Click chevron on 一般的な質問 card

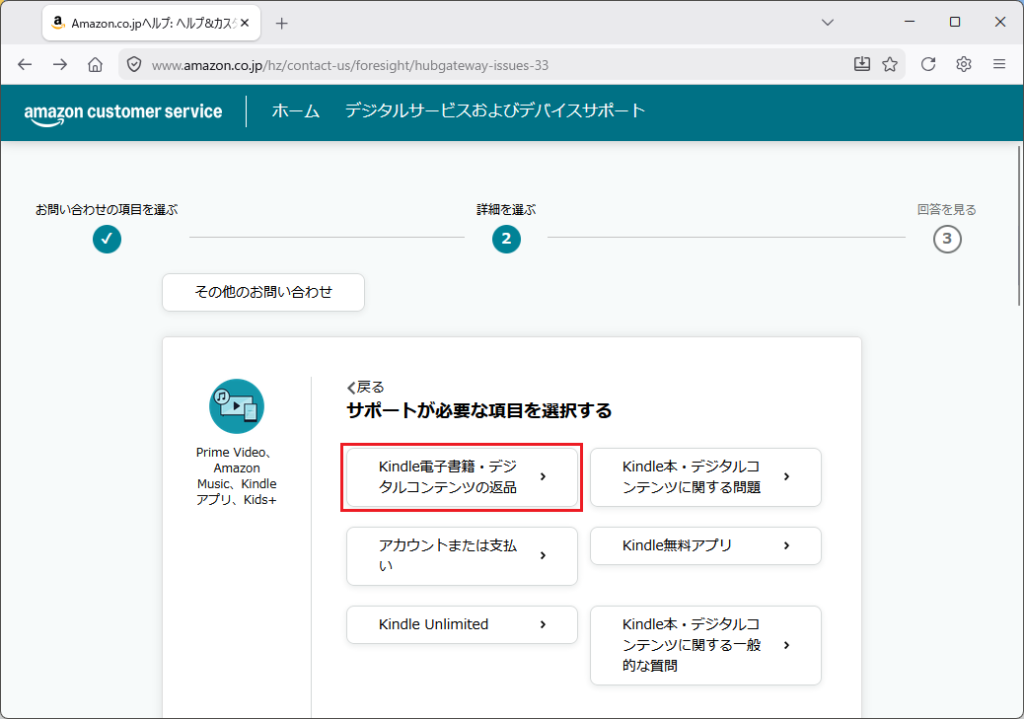tap(786, 645)
